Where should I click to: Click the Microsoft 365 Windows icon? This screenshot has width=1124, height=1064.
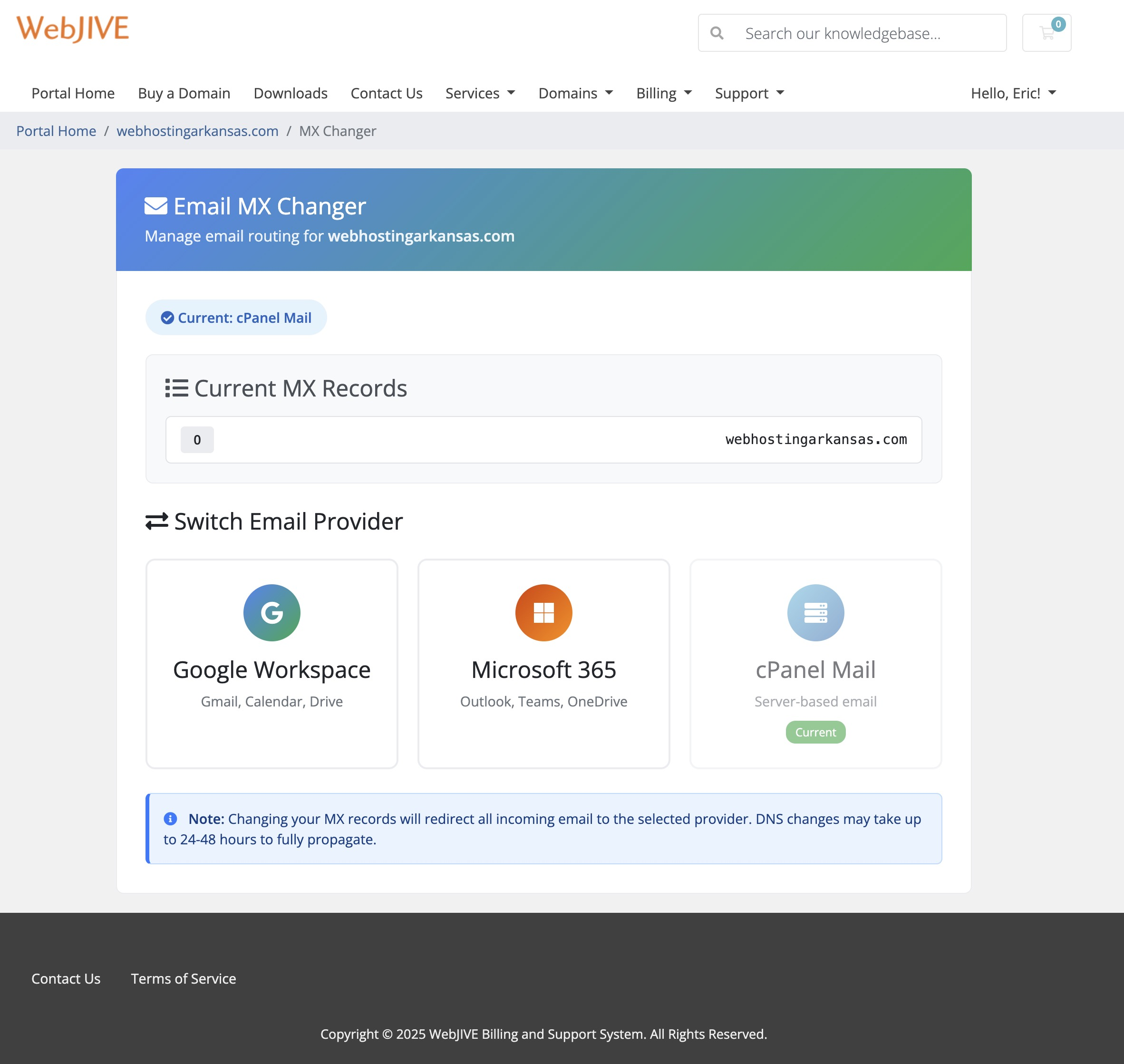point(543,612)
